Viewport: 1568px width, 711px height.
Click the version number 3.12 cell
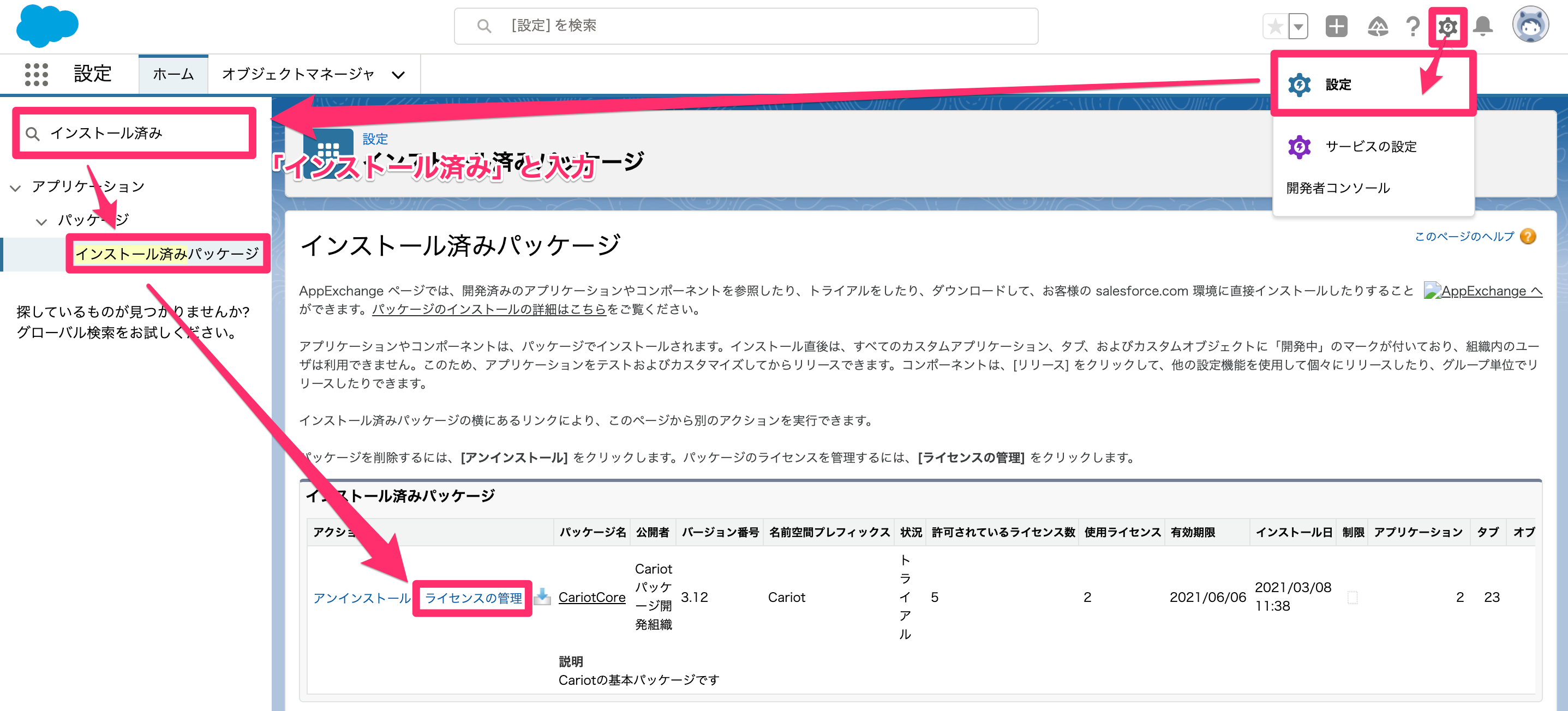coord(695,597)
